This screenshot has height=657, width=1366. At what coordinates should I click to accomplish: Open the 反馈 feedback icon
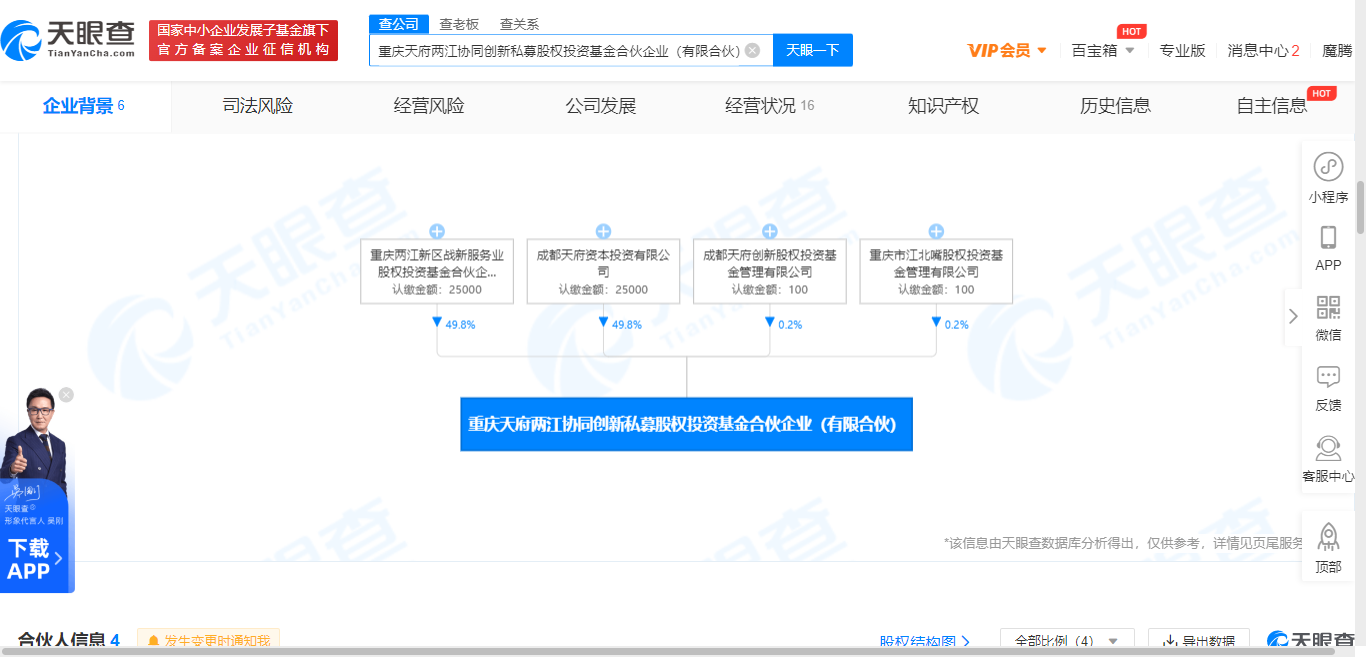[x=1328, y=378]
